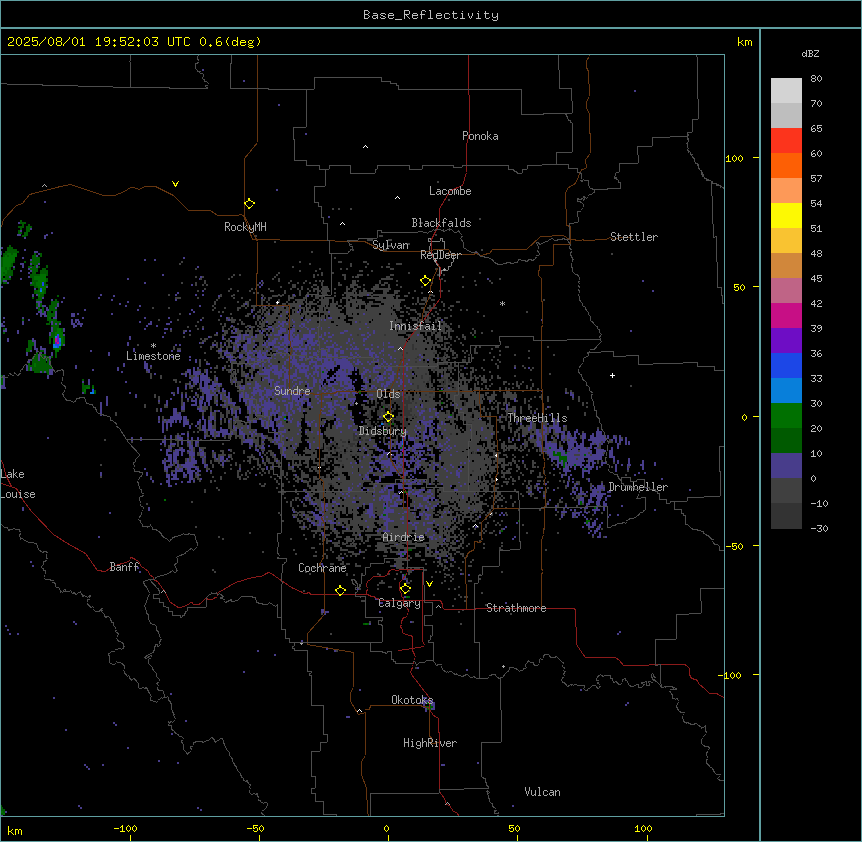Click the red 65 dBZ legend swatch
This screenshot has width=862, height=842.
(786, 141)
